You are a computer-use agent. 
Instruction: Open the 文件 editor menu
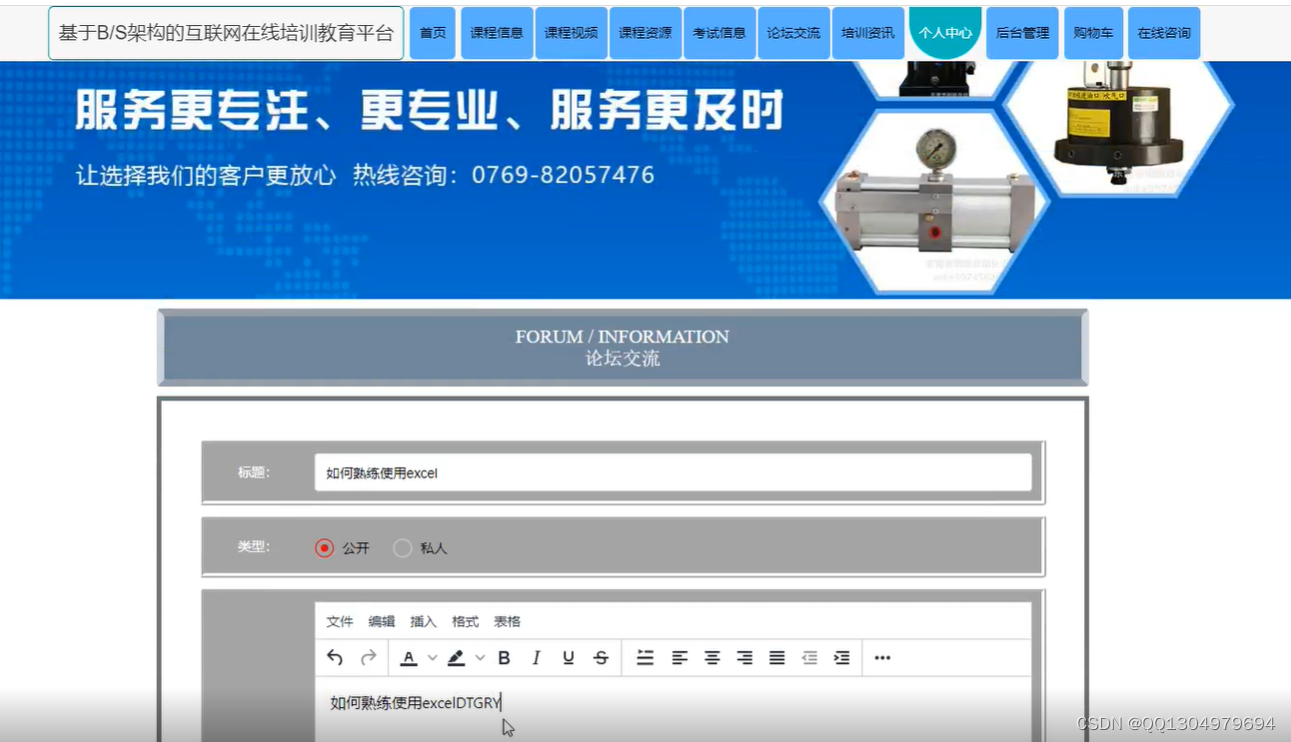tap(340, 622)
